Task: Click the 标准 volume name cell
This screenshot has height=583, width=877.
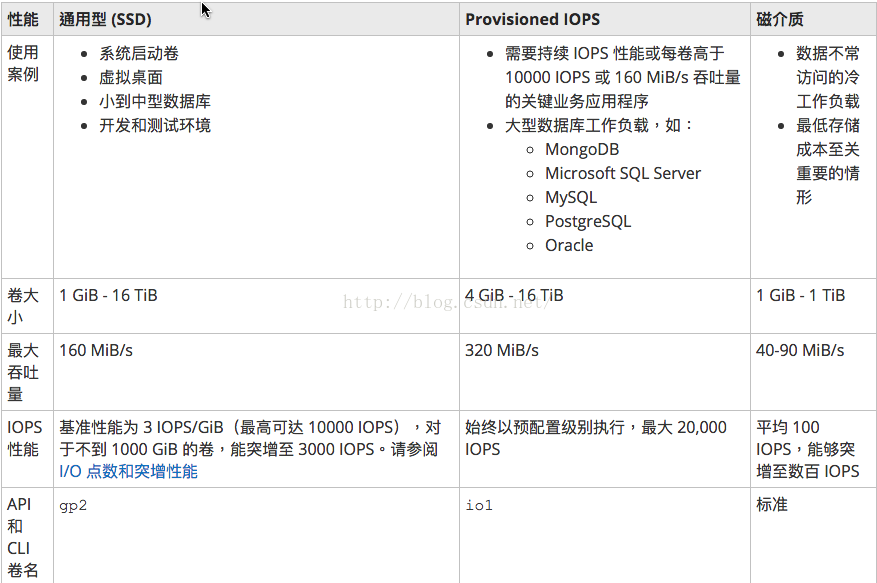Action: pos(813,535)
